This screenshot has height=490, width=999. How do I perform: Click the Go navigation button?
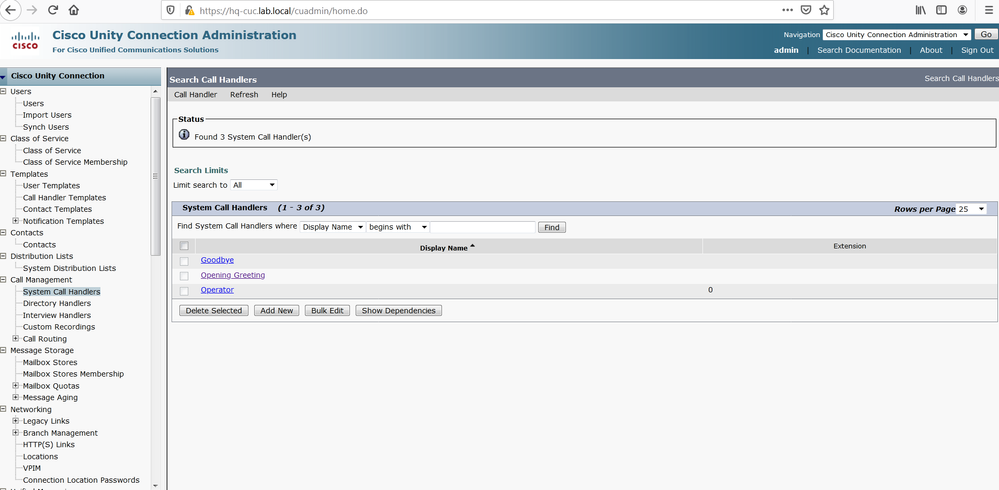[986, 34]
